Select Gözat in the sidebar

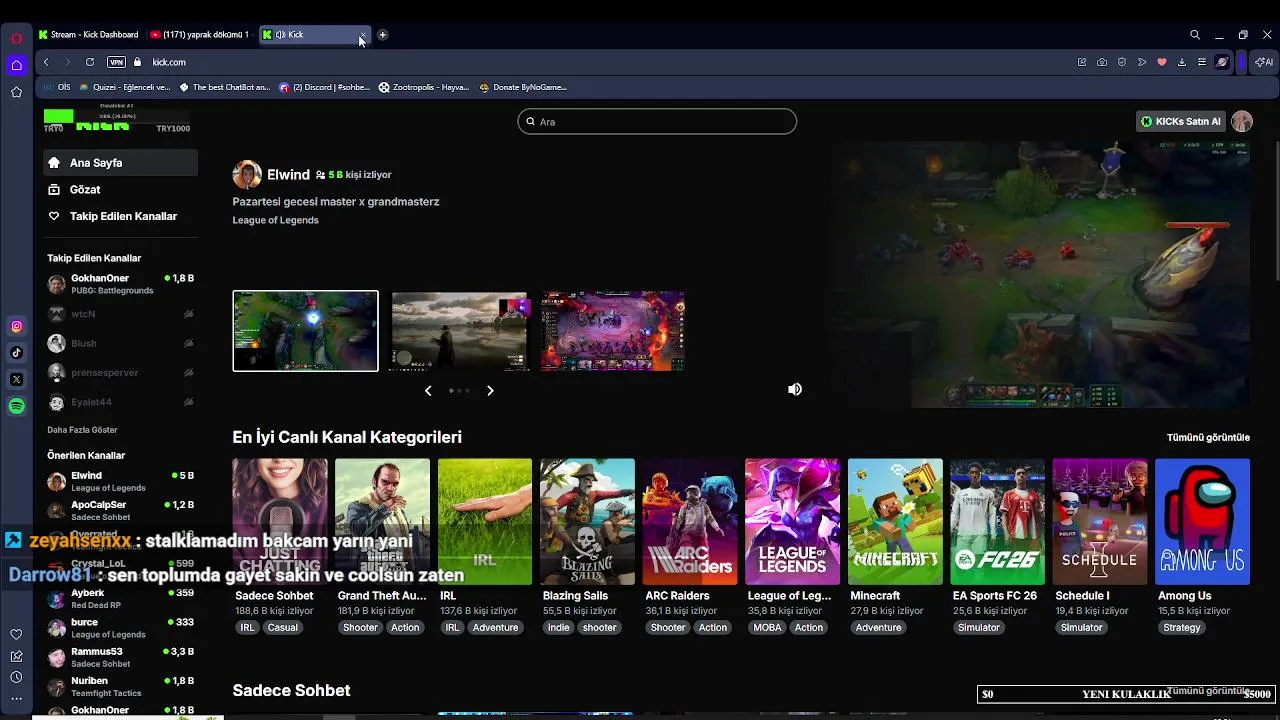(120, 189)
